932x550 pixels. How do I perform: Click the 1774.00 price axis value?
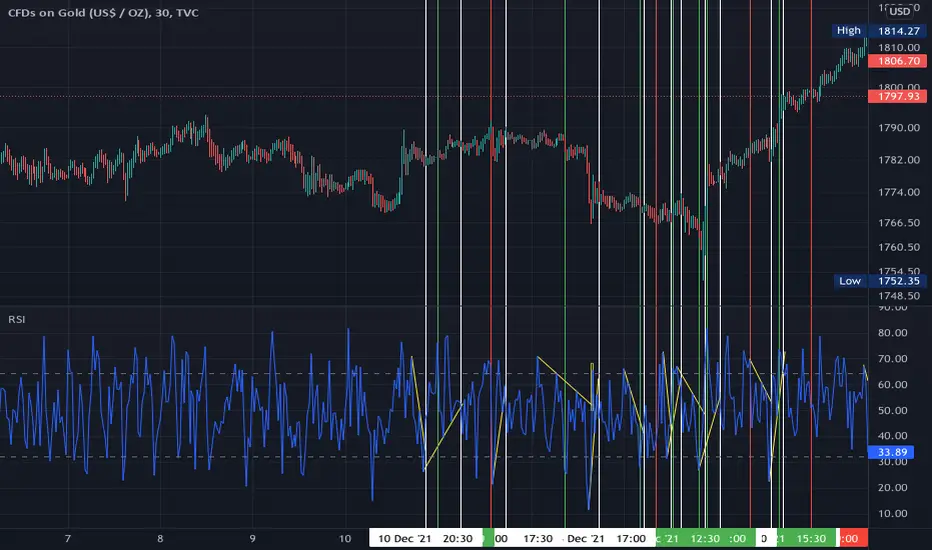coord(899,192)
